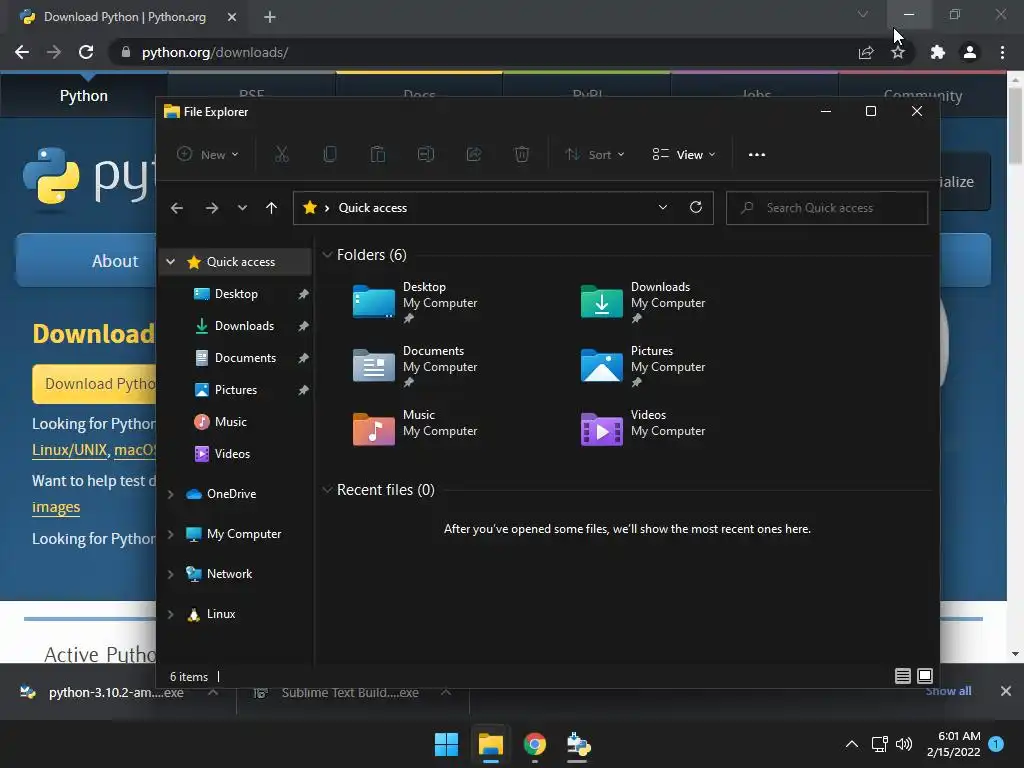Collapse the Folders (6) group
Screen dimensions: 1024x768
coord(327,255)
